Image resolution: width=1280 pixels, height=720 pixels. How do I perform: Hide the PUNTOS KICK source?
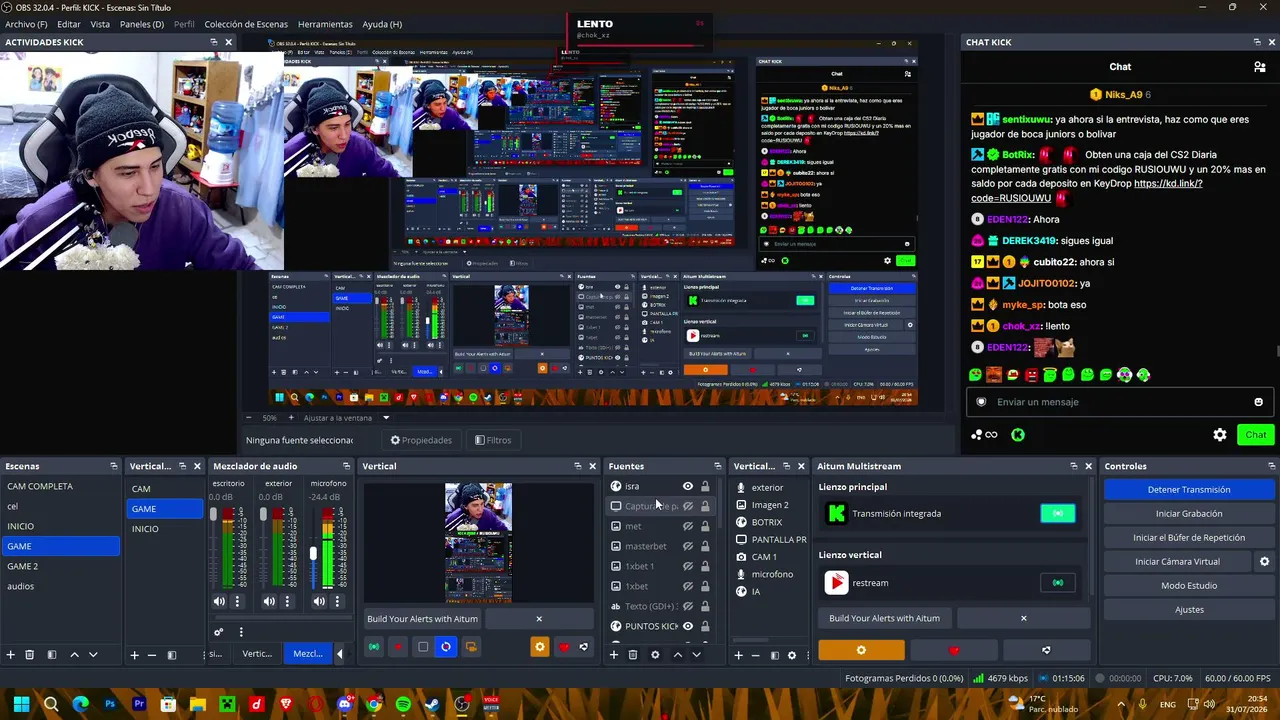pyautogui.click(x=688, y=626)
